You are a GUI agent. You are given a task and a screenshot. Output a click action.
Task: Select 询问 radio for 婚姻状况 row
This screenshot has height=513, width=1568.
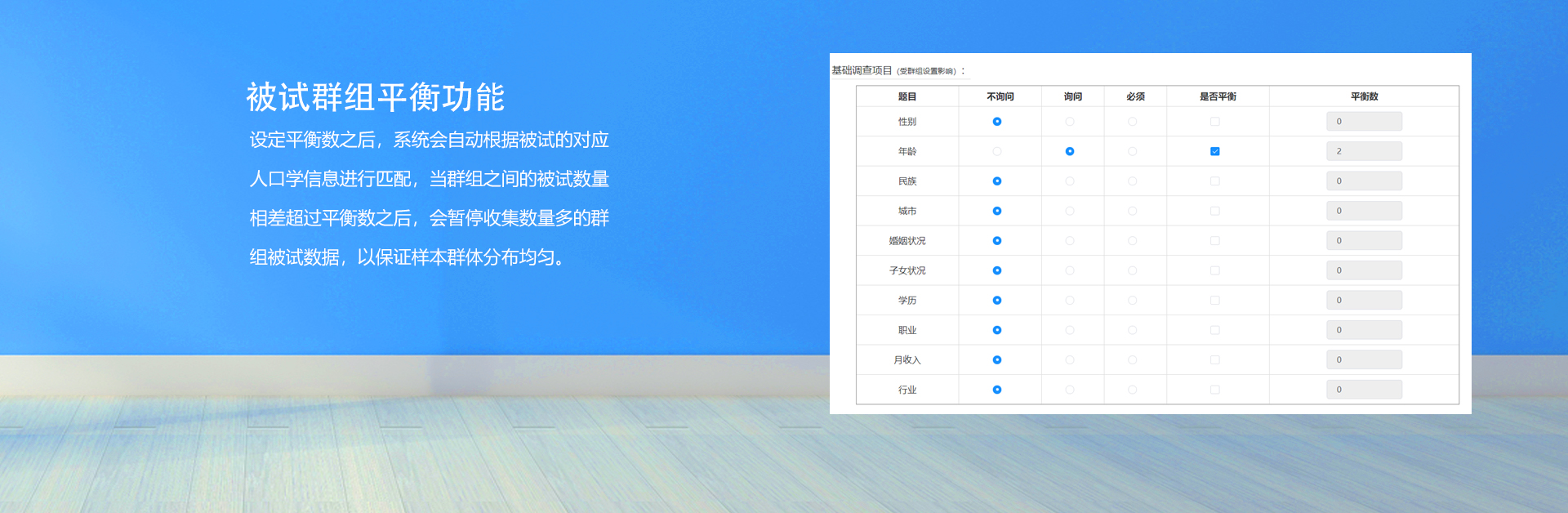1070,241
